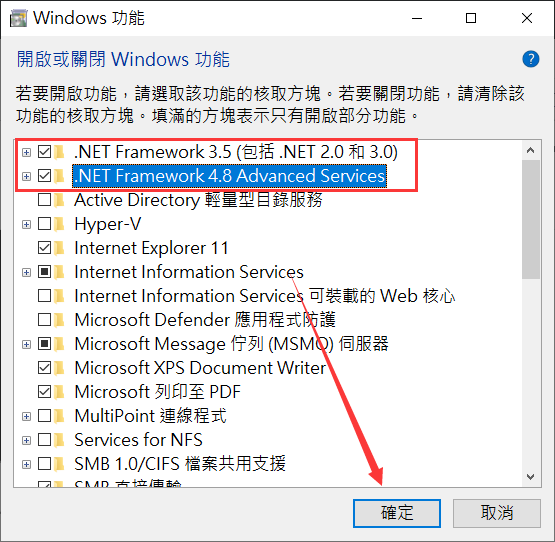Check the Microsoft Defender 應用程式防護 checkbox
This screenshot has width=555, height=542.
pos(45,320)
